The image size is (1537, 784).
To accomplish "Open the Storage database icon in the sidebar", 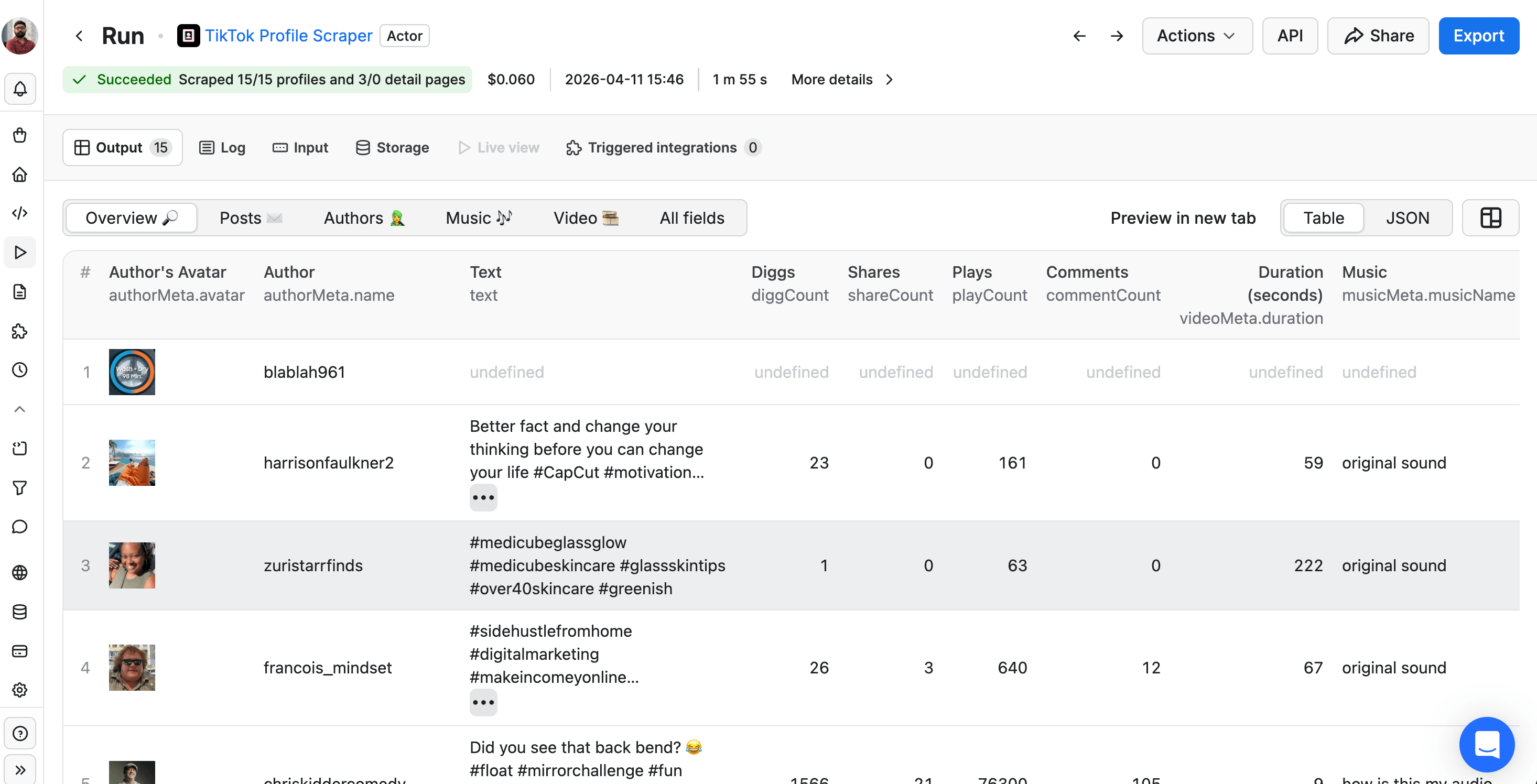I will [20, 612].
